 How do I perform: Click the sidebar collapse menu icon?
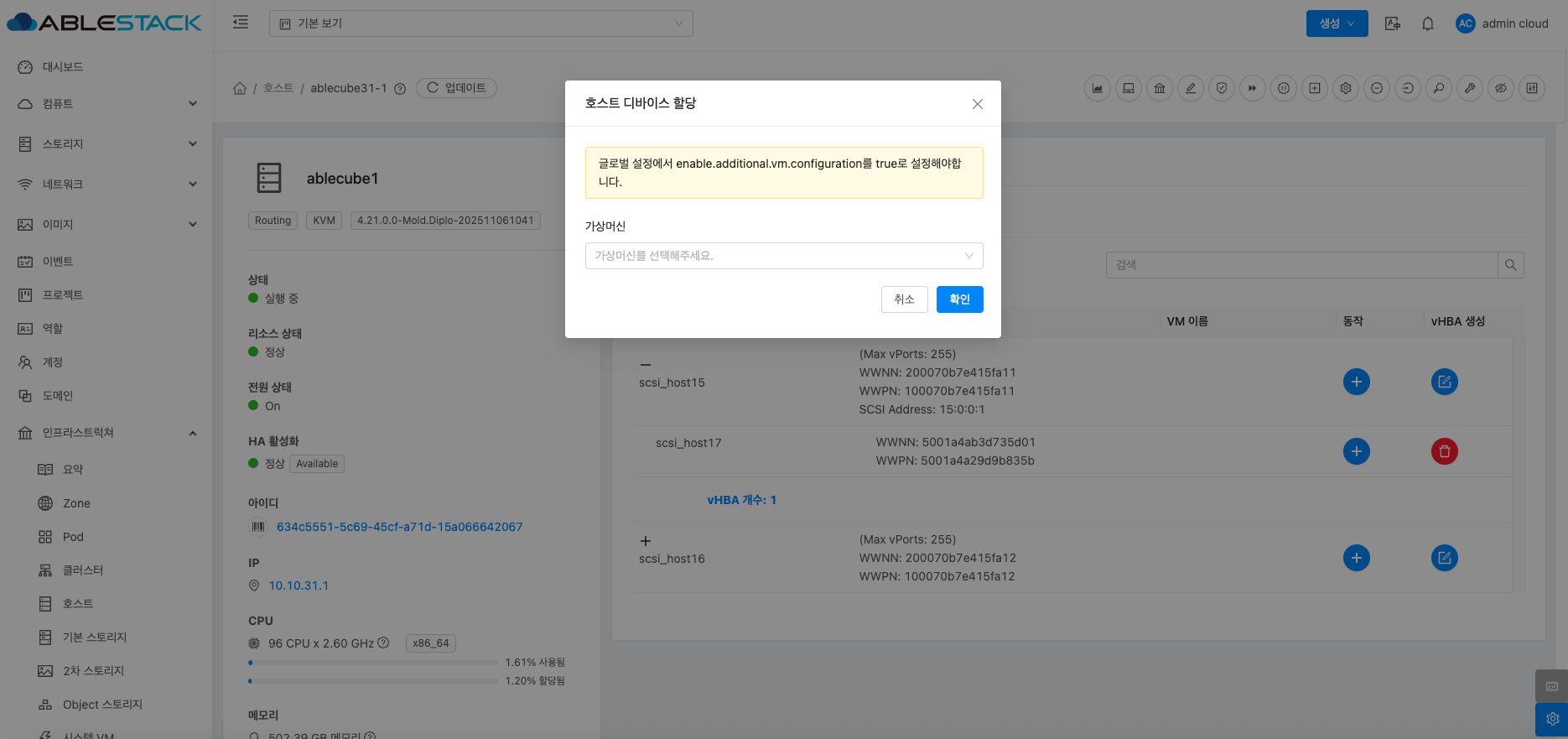[x=241, y=23]
